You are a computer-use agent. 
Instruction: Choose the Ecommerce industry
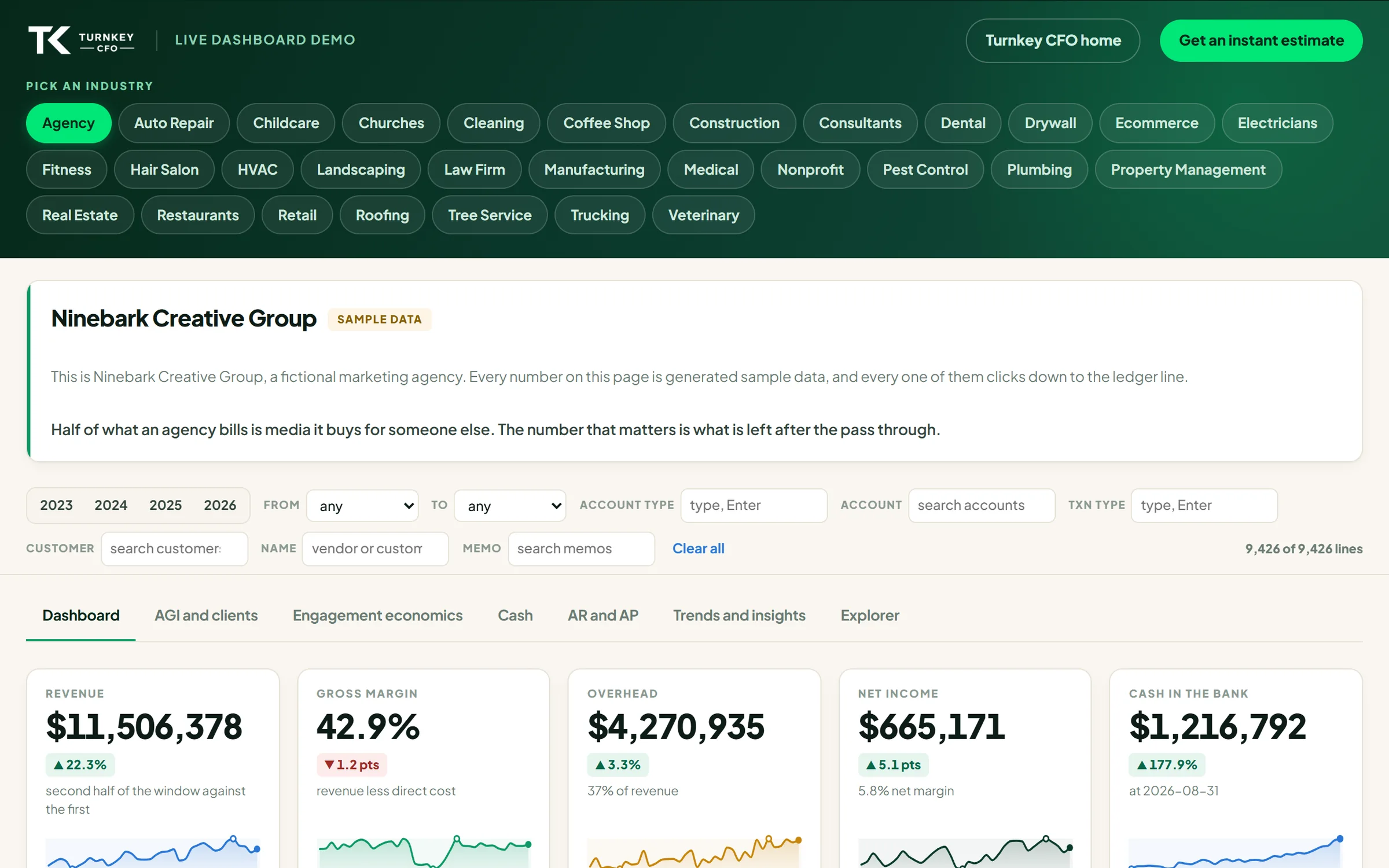point(1157,123)
